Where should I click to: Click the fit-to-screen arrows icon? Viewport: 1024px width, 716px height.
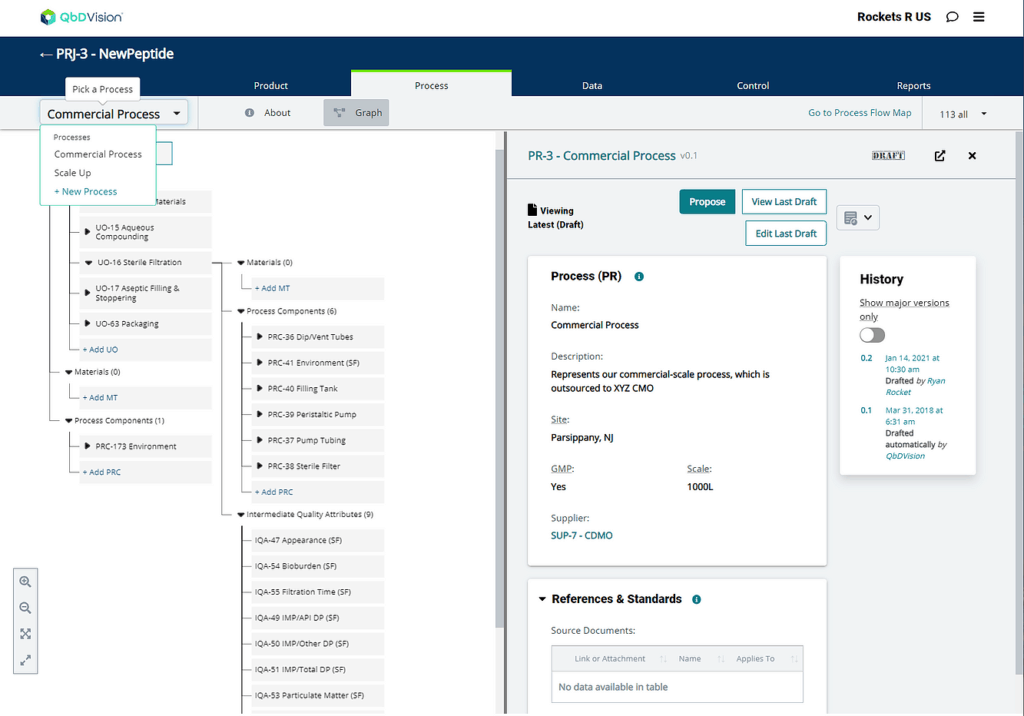tap(25, 633)
